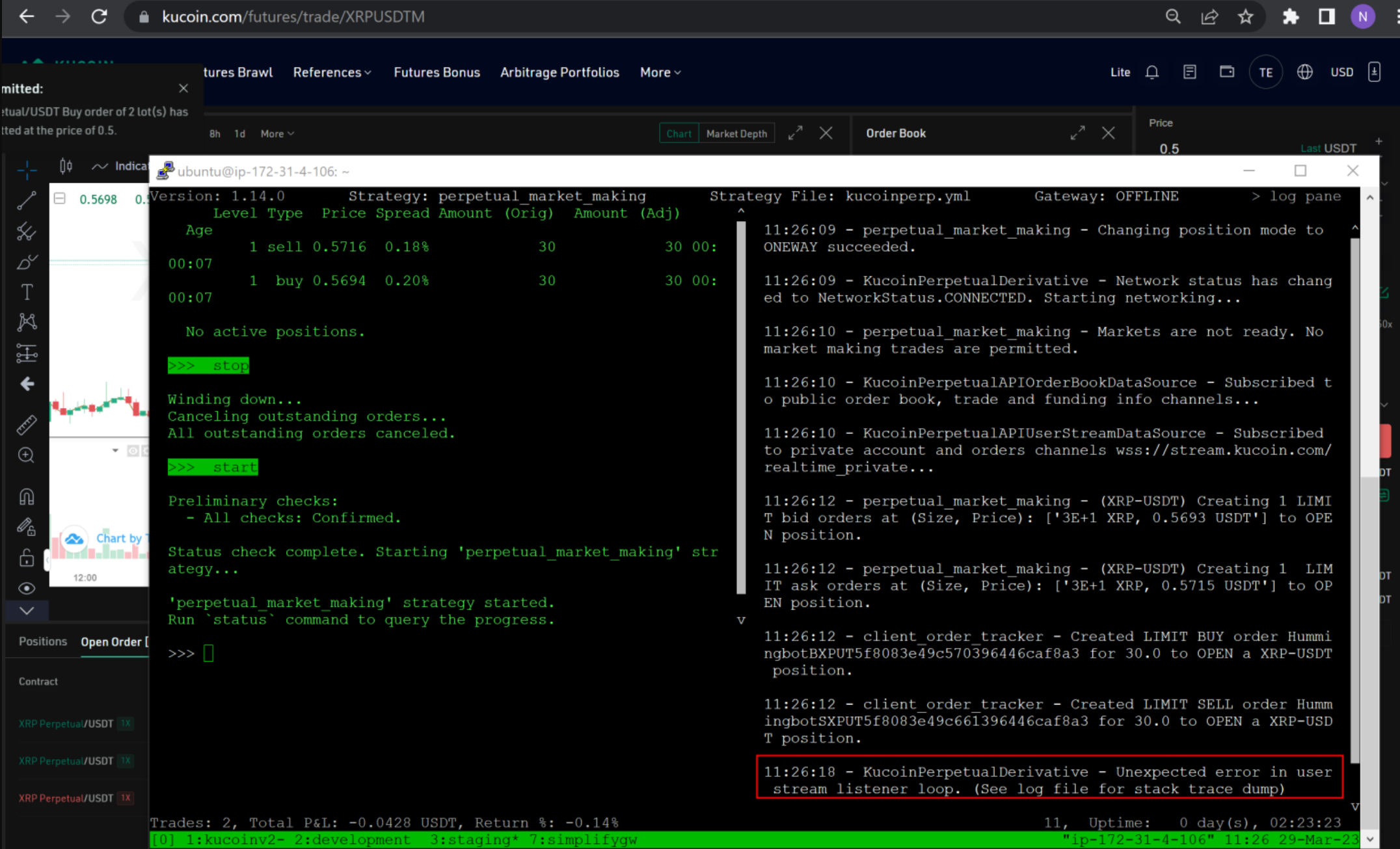This screenshot has width=1400, height=849.
Task: Select the crosshair cursor tool
Action: (27, 170)
